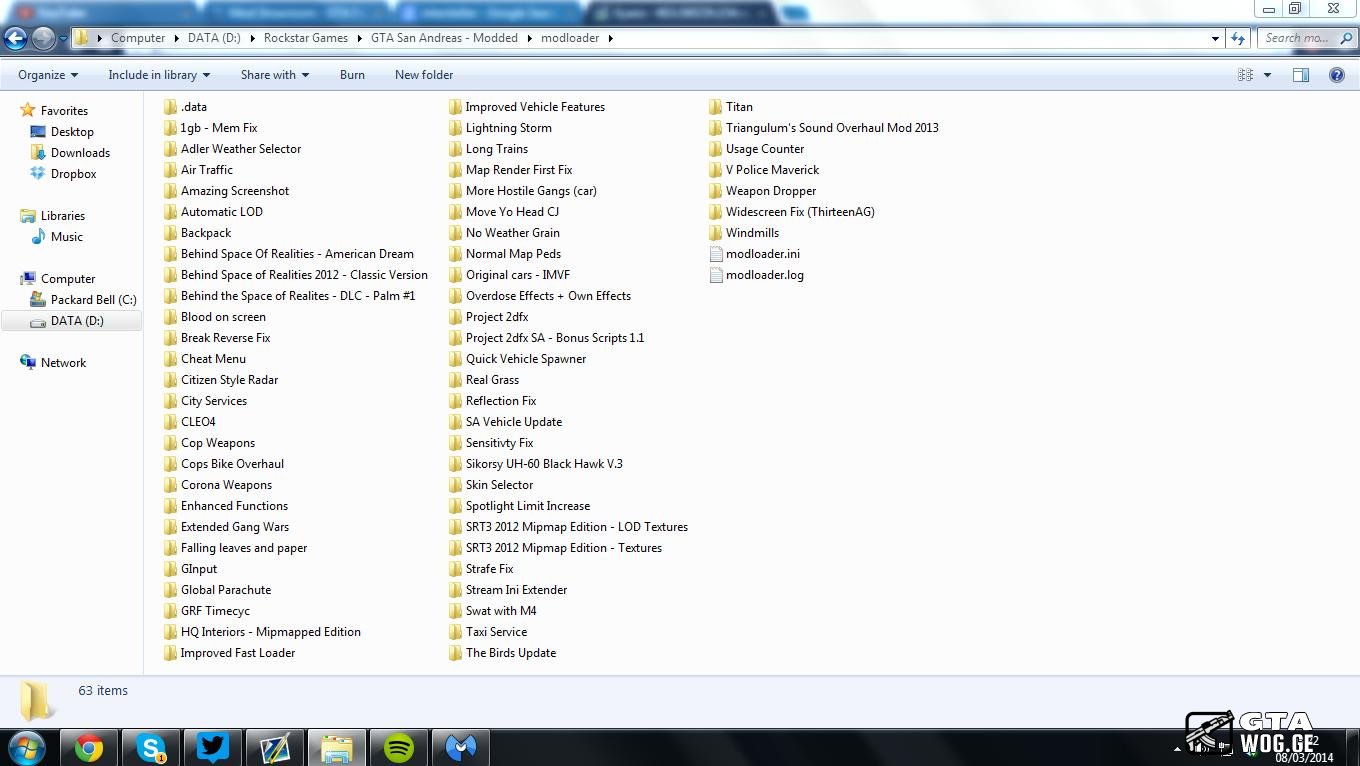Click the New folder button

tap(423, 75)
